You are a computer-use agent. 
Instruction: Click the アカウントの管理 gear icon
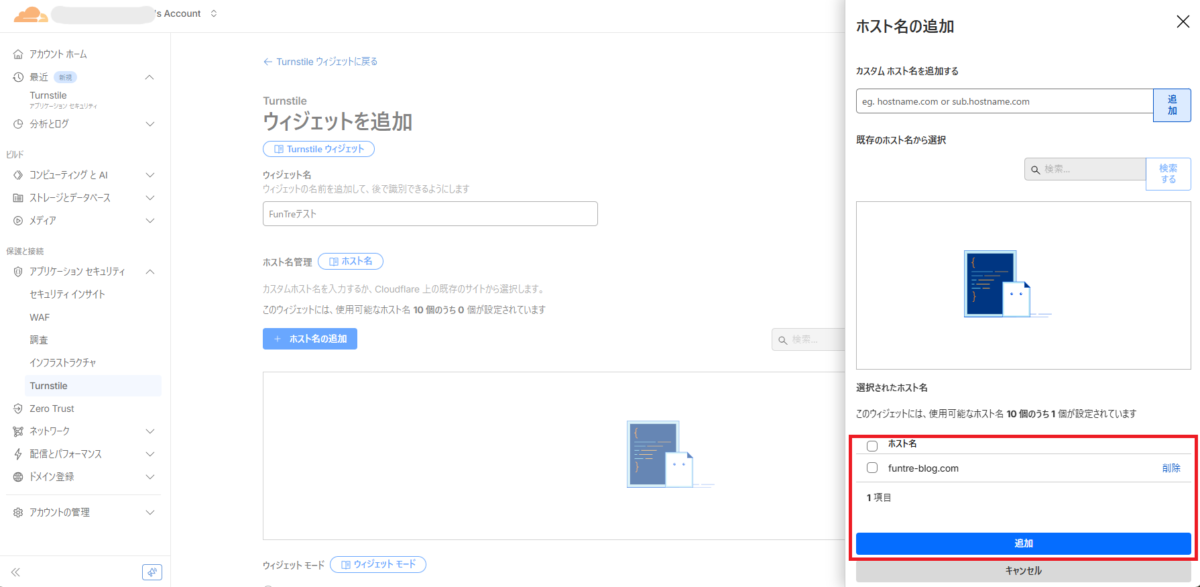pyautogui.click(x=18, y=512)
